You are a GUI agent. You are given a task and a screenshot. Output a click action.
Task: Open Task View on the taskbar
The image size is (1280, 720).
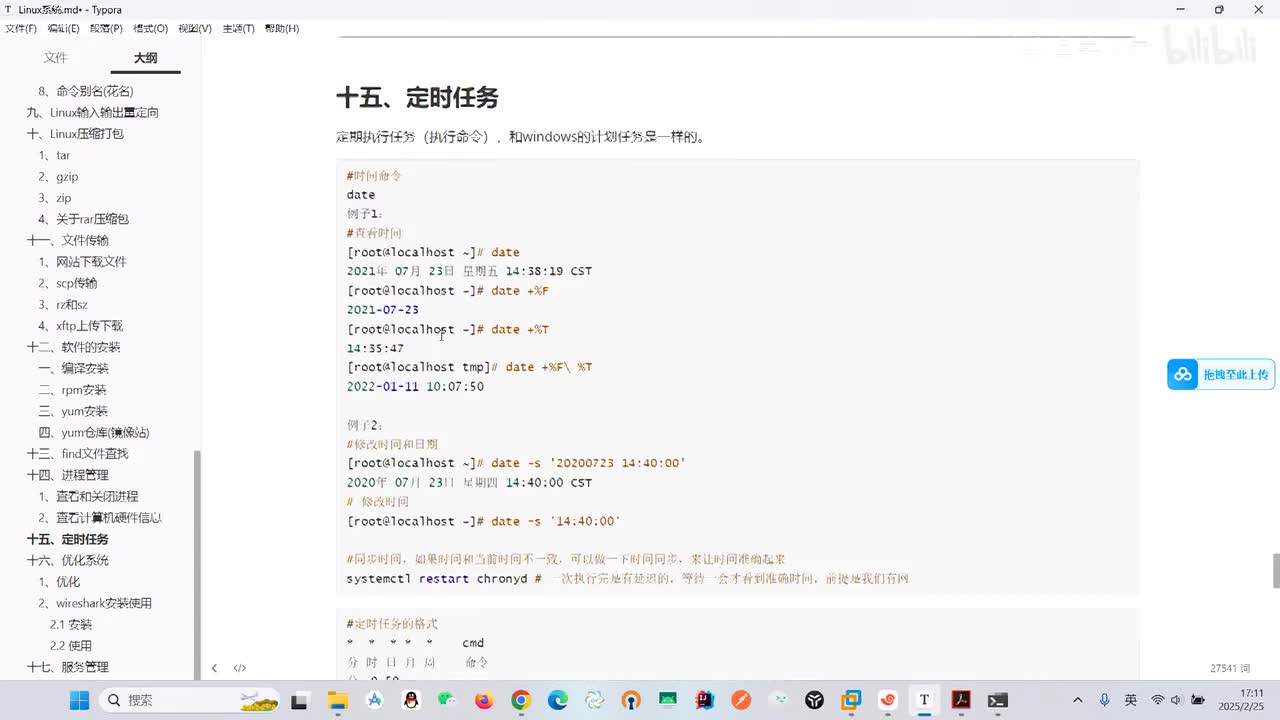coord(299,700)
